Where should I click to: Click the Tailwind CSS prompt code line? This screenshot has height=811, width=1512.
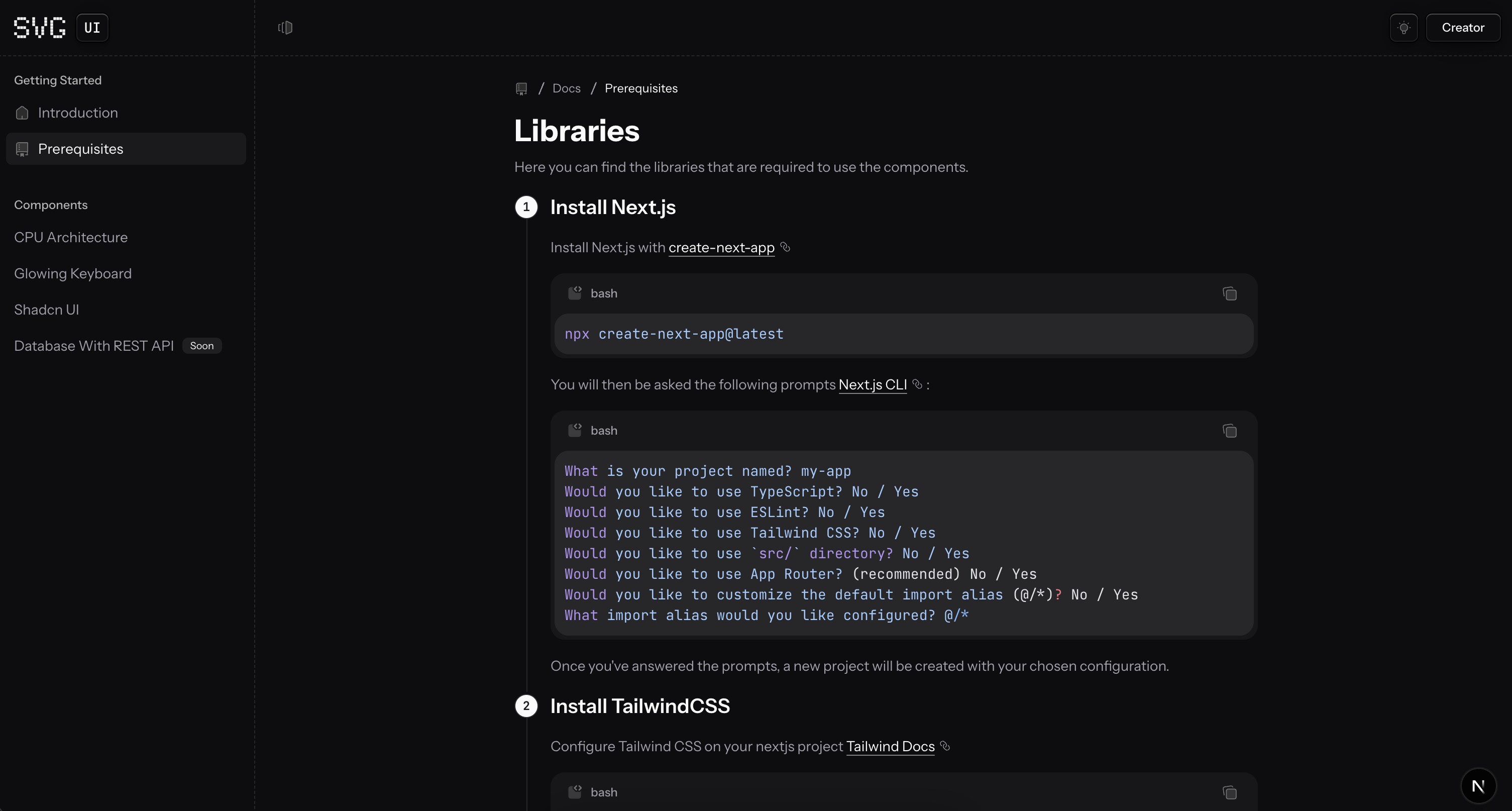pos(750,533)
